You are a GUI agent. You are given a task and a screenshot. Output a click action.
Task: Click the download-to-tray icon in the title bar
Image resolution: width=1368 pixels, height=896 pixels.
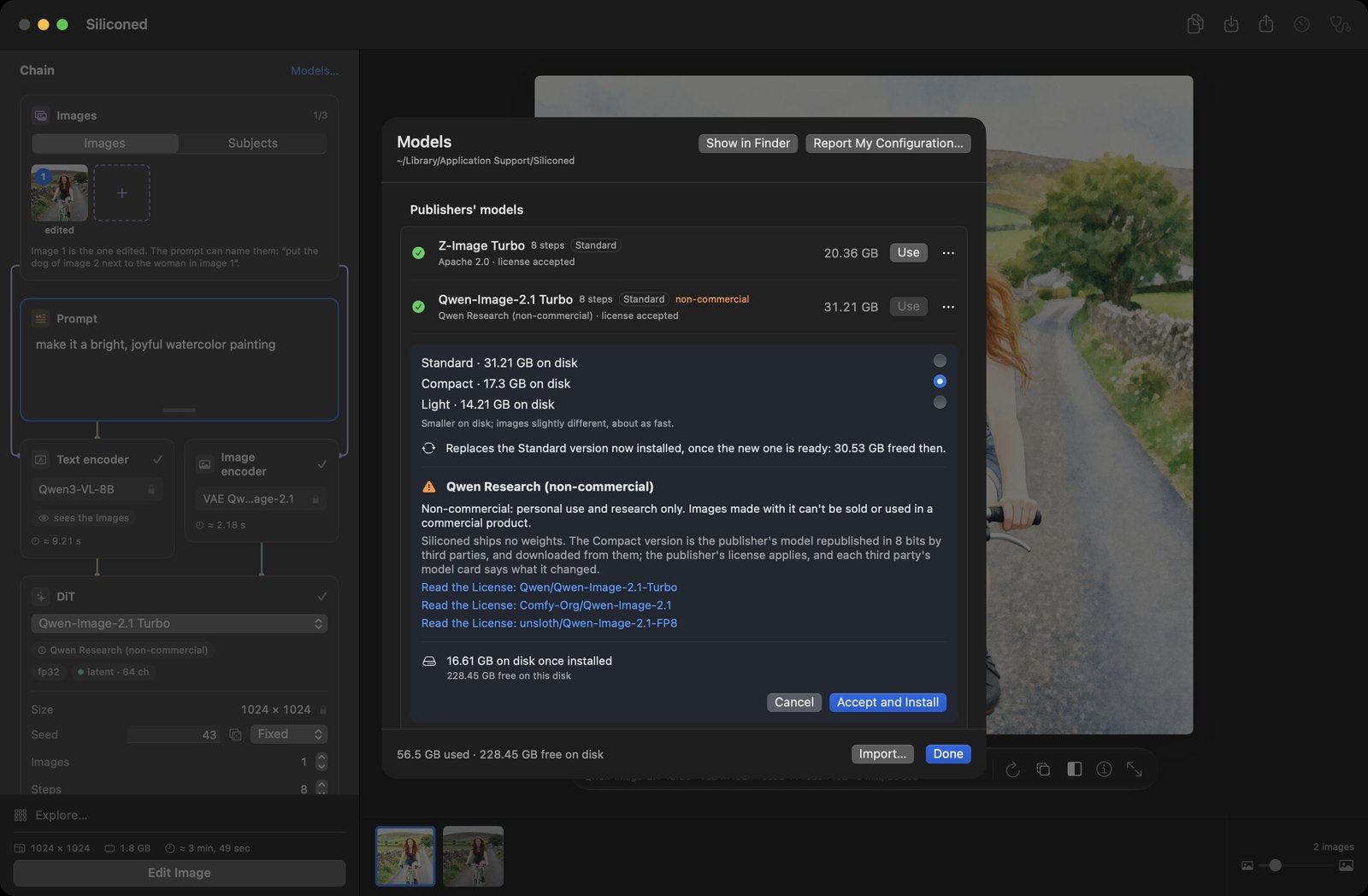coord(1231,24)
